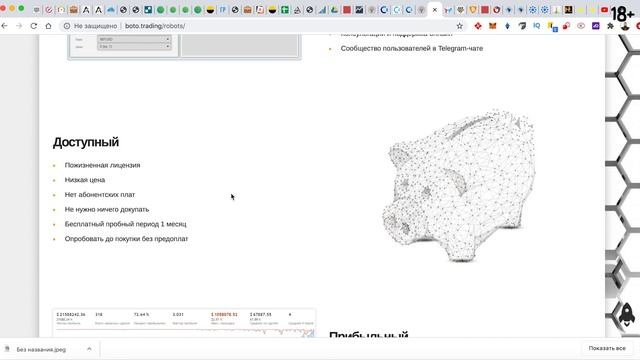
Task: Click the rocket scroll-to-top icon
Action: (x=627, y=315)
